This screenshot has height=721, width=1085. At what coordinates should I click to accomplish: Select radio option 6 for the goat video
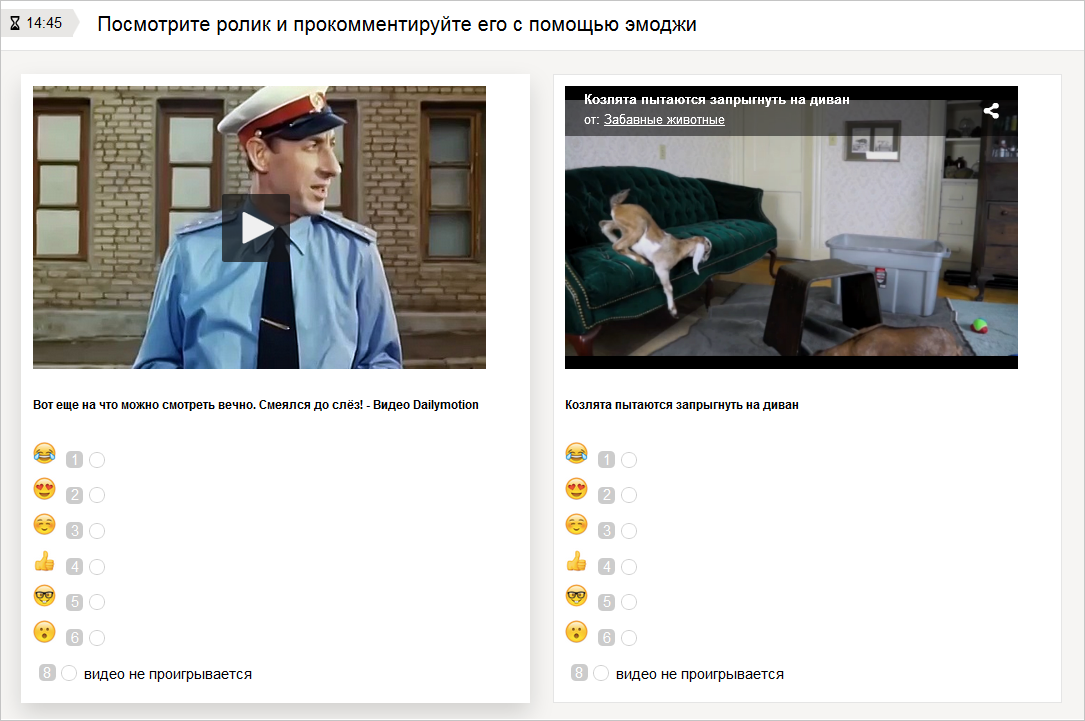pos(629,638)
